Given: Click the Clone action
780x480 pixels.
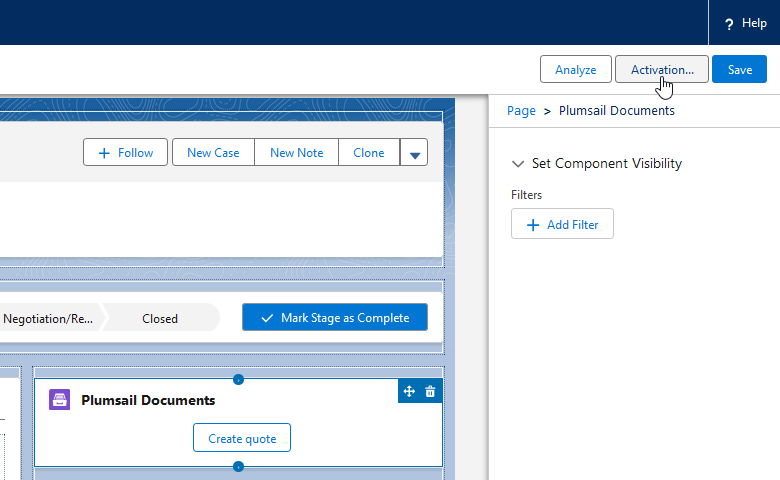Looking at the screenshot, I should pyautogui.click(x=369, y=152).
